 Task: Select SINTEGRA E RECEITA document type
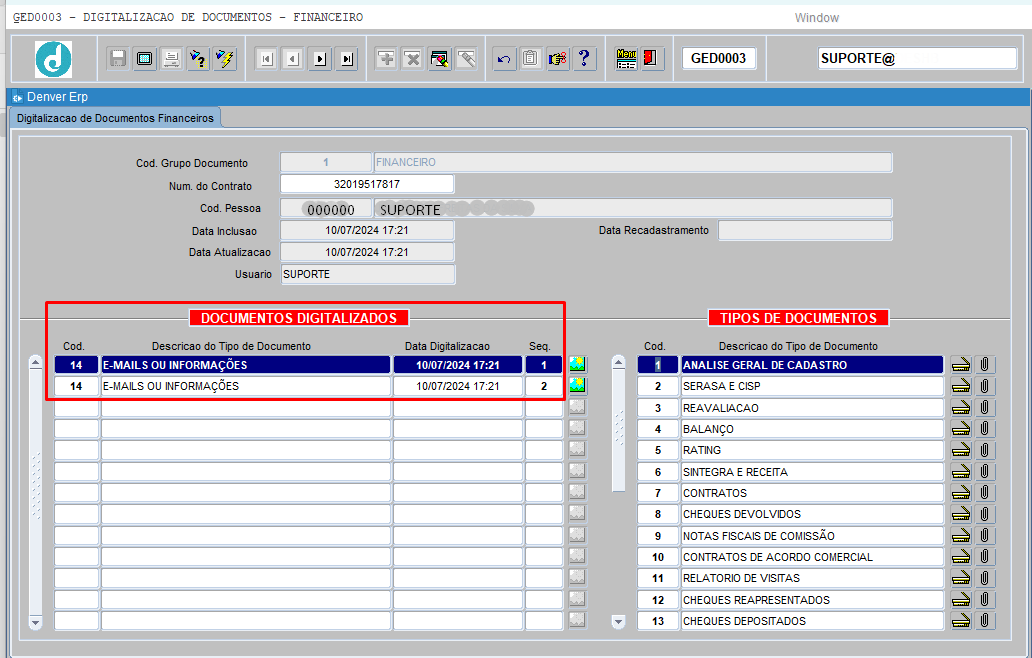tap(812, 471)
